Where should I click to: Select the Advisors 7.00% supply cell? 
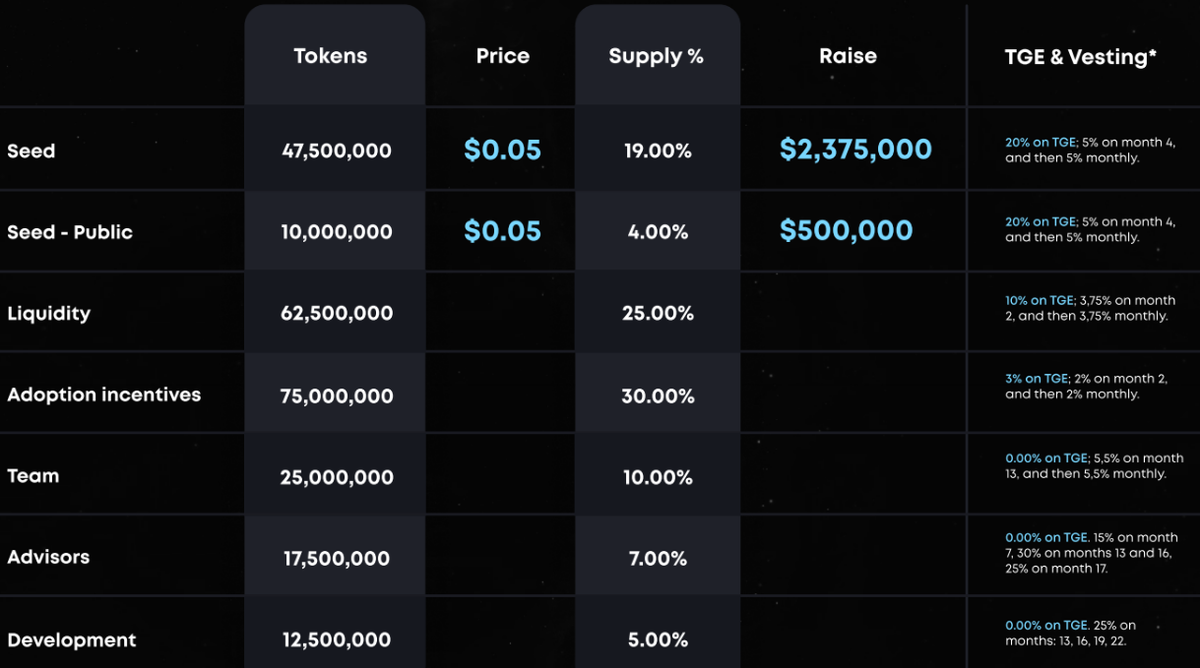click(x=658, y=559)
